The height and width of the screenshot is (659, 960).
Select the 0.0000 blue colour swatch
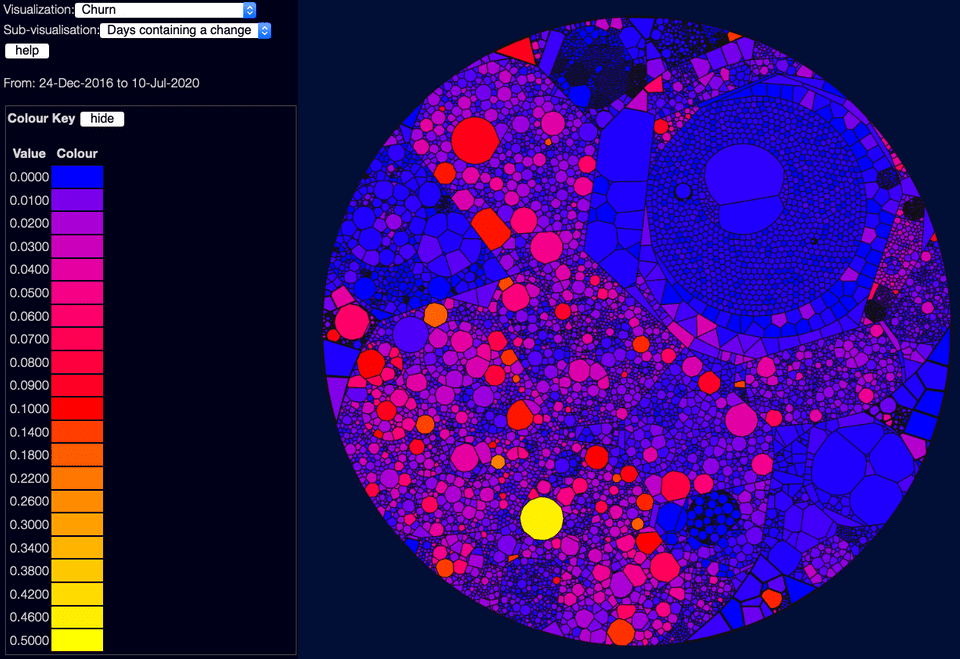pyautogui.click(x=77, y=177)
